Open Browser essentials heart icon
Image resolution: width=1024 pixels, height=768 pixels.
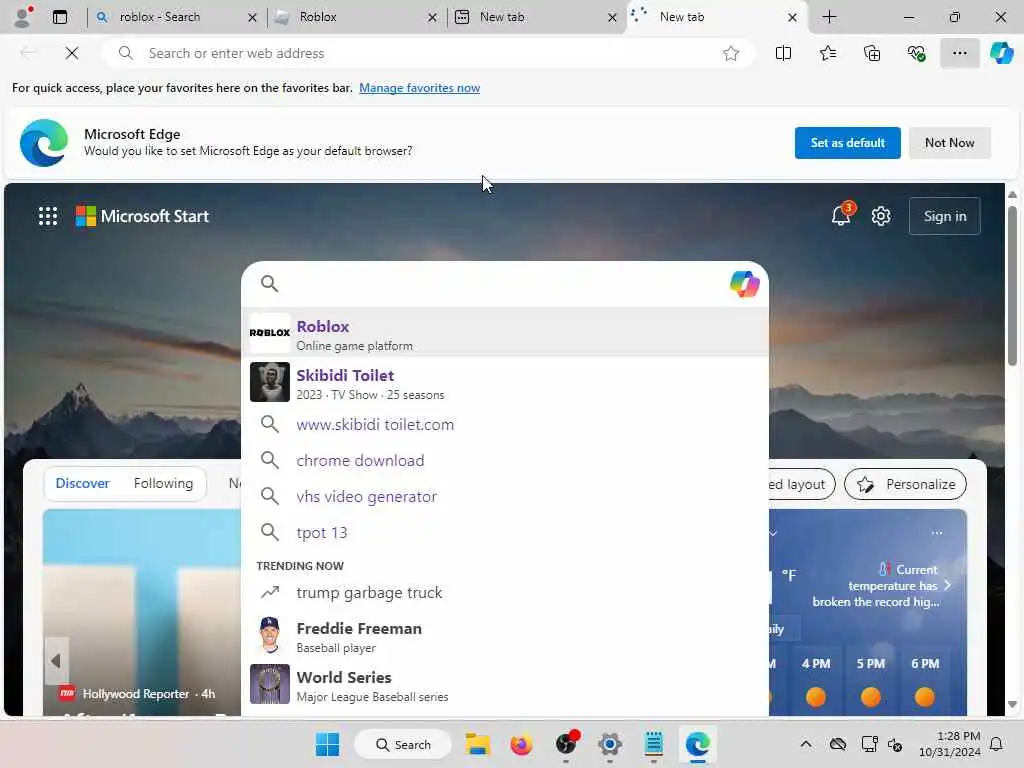(916, 54)
